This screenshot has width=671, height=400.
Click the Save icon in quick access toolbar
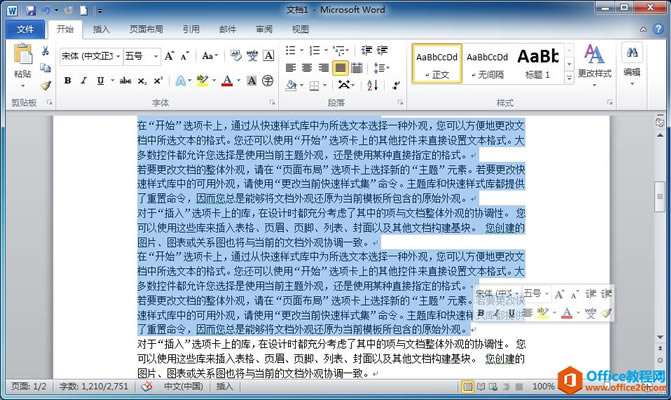coord(30,10)
